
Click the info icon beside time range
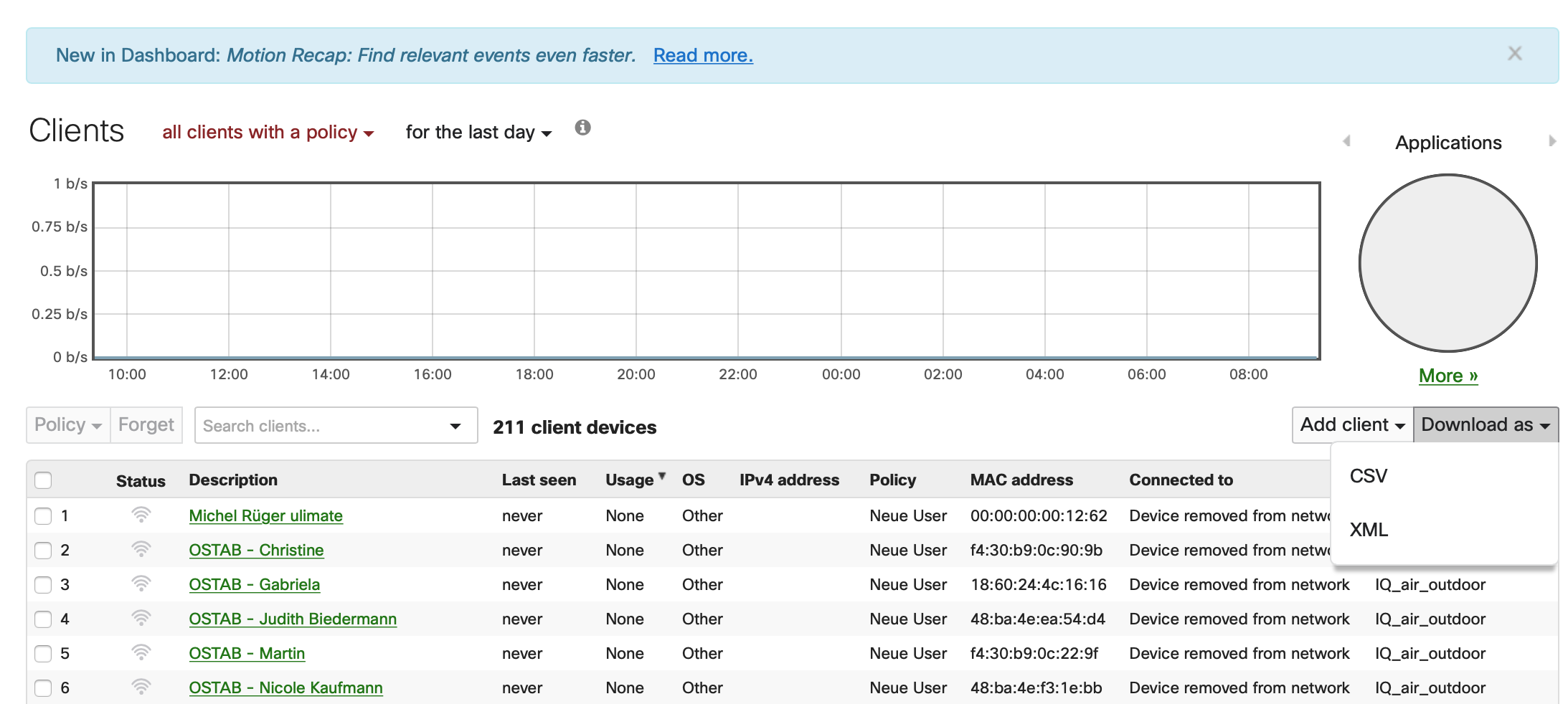tap(582, 128)
